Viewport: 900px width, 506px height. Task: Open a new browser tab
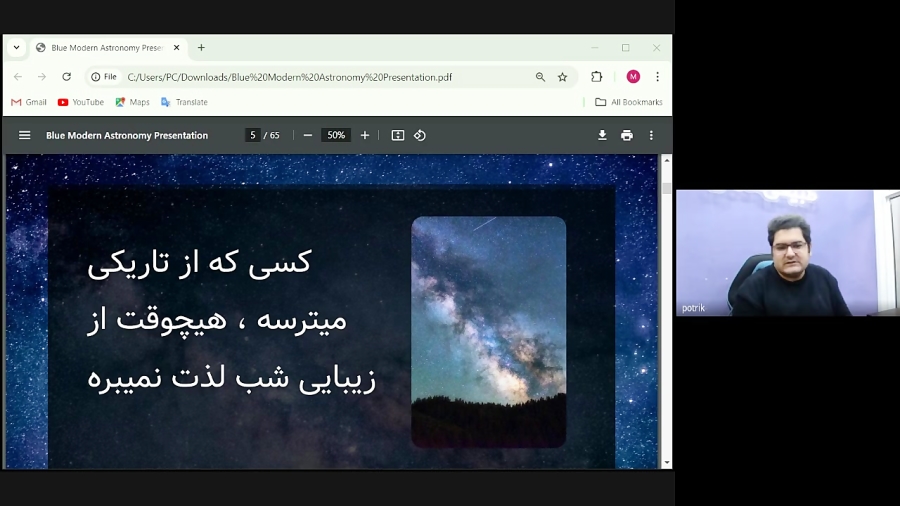tap(201, 48)
